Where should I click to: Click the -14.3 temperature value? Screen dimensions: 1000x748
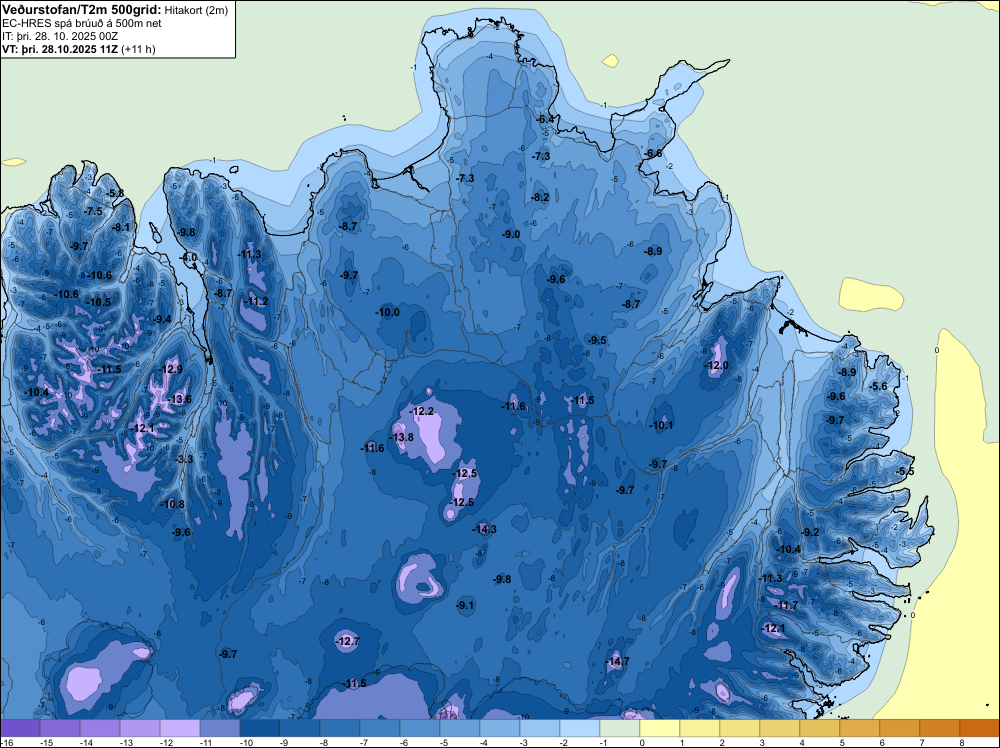coord(485,529)
